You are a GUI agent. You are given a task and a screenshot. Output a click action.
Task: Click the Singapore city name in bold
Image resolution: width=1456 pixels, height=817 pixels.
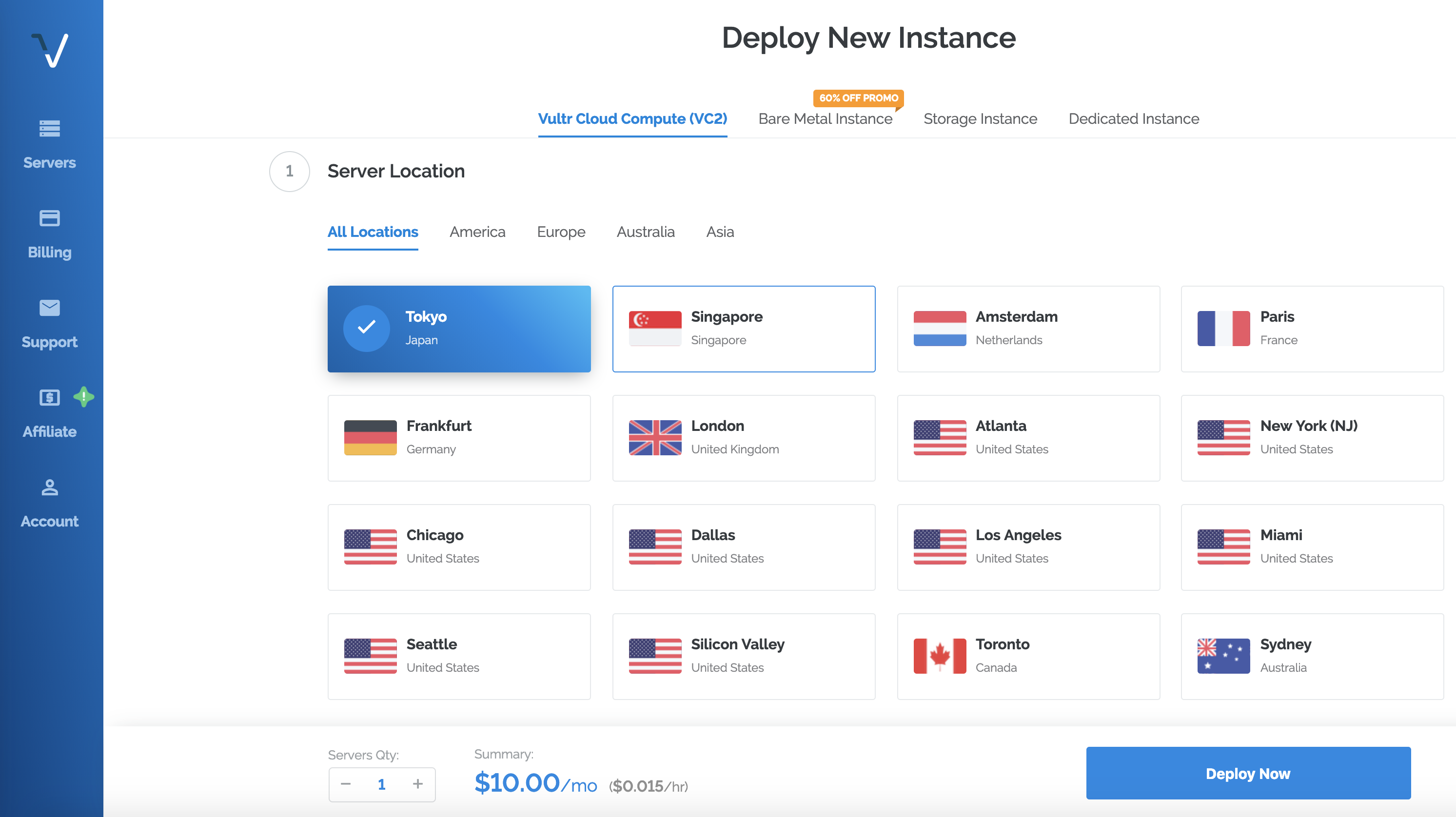tap(727, 316)
